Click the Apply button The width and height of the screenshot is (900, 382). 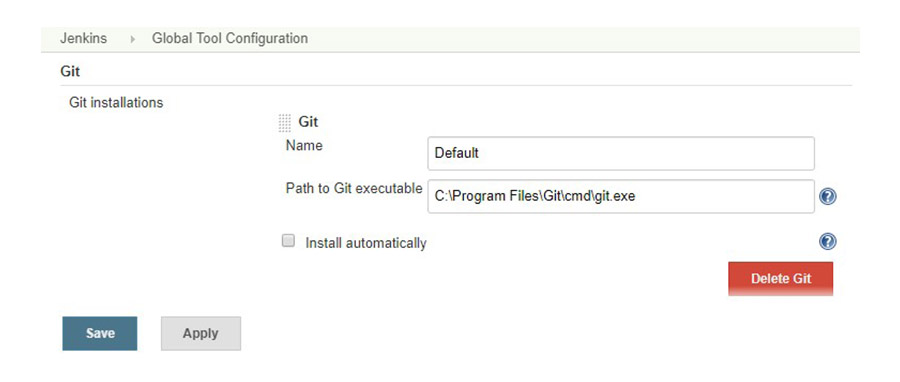point(201,333)
